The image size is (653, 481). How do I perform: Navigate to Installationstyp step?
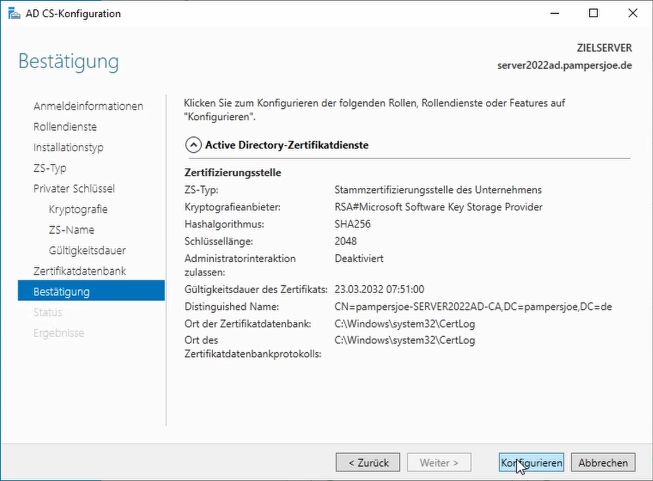[68, 148]
